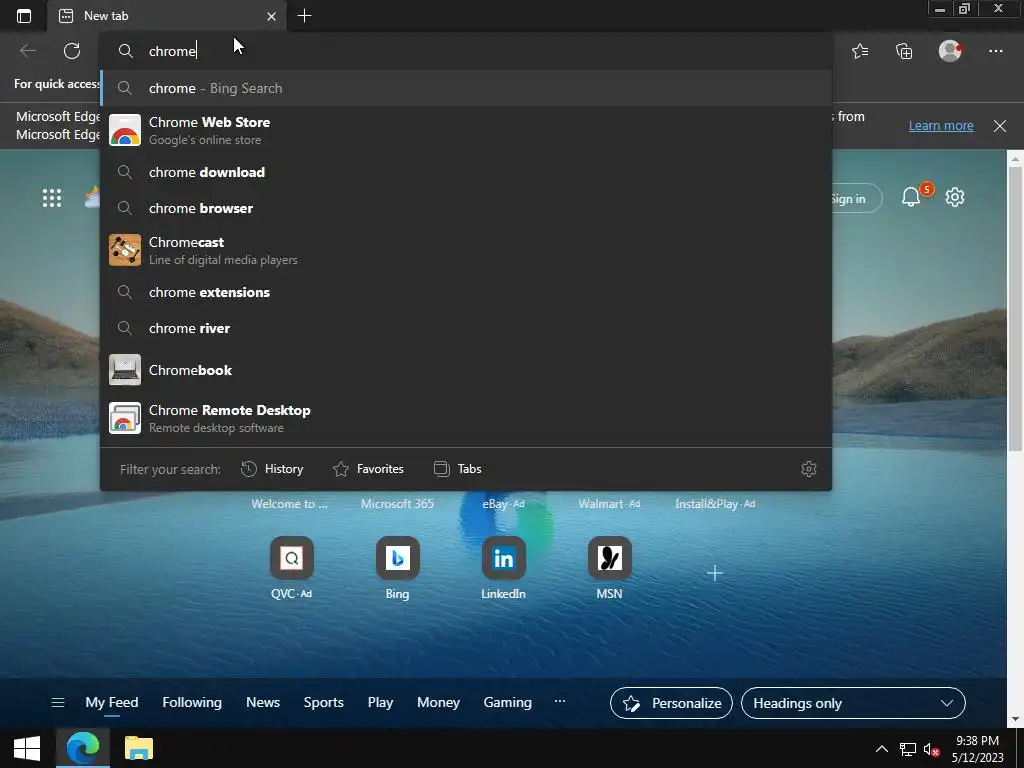This screenshot has height=768, width=1024.
Task: Select chrome download suggestion
Action: pyautogui.click(x=466, y=172)
